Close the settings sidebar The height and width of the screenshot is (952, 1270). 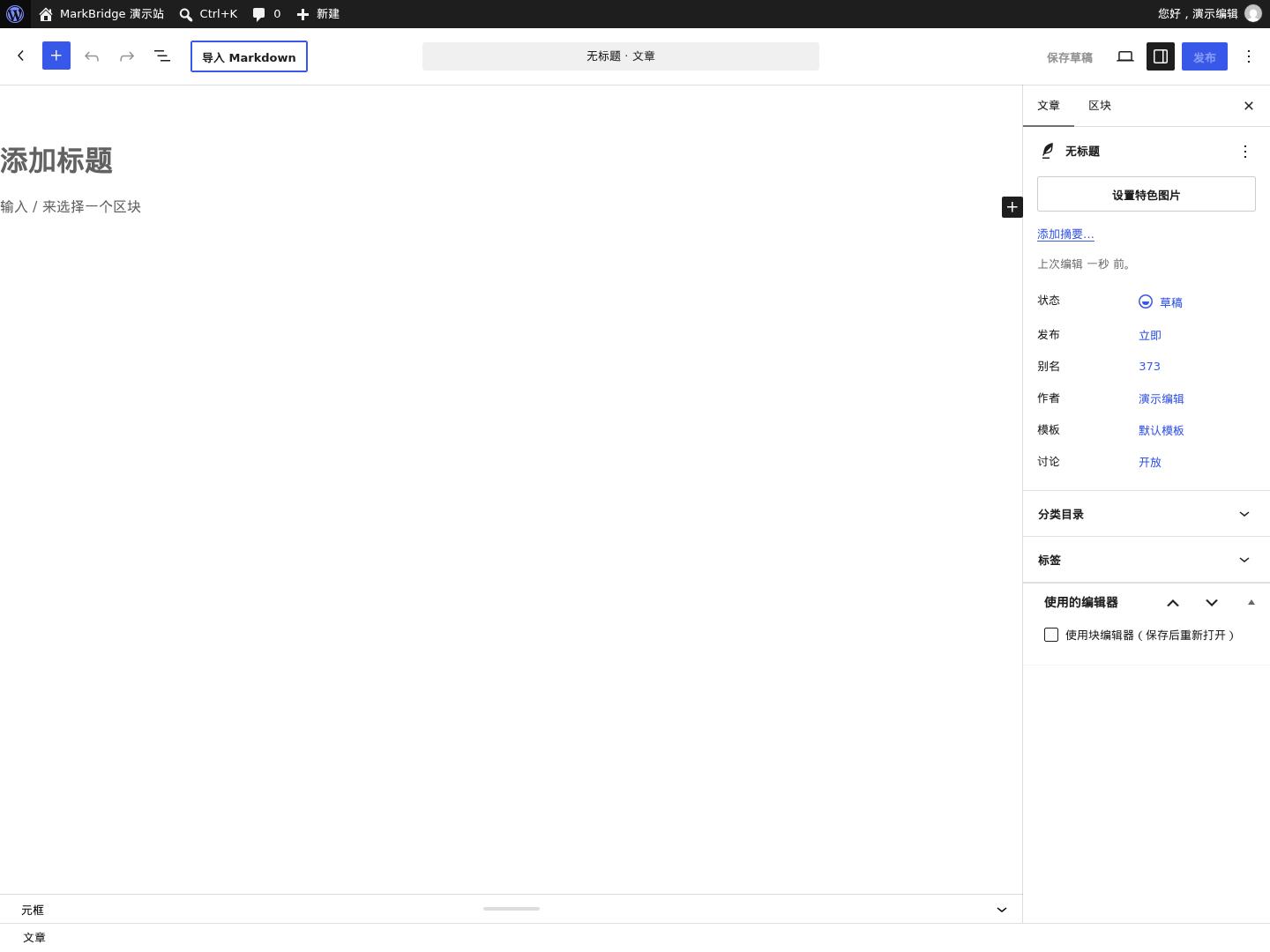[1249, 106]
